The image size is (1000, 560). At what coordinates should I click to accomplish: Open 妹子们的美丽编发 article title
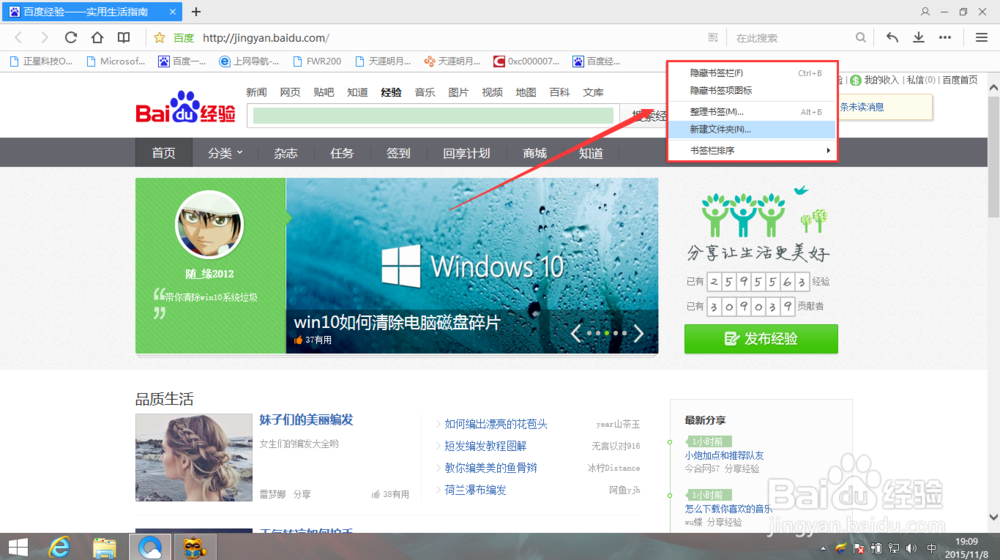pos(306,420)
